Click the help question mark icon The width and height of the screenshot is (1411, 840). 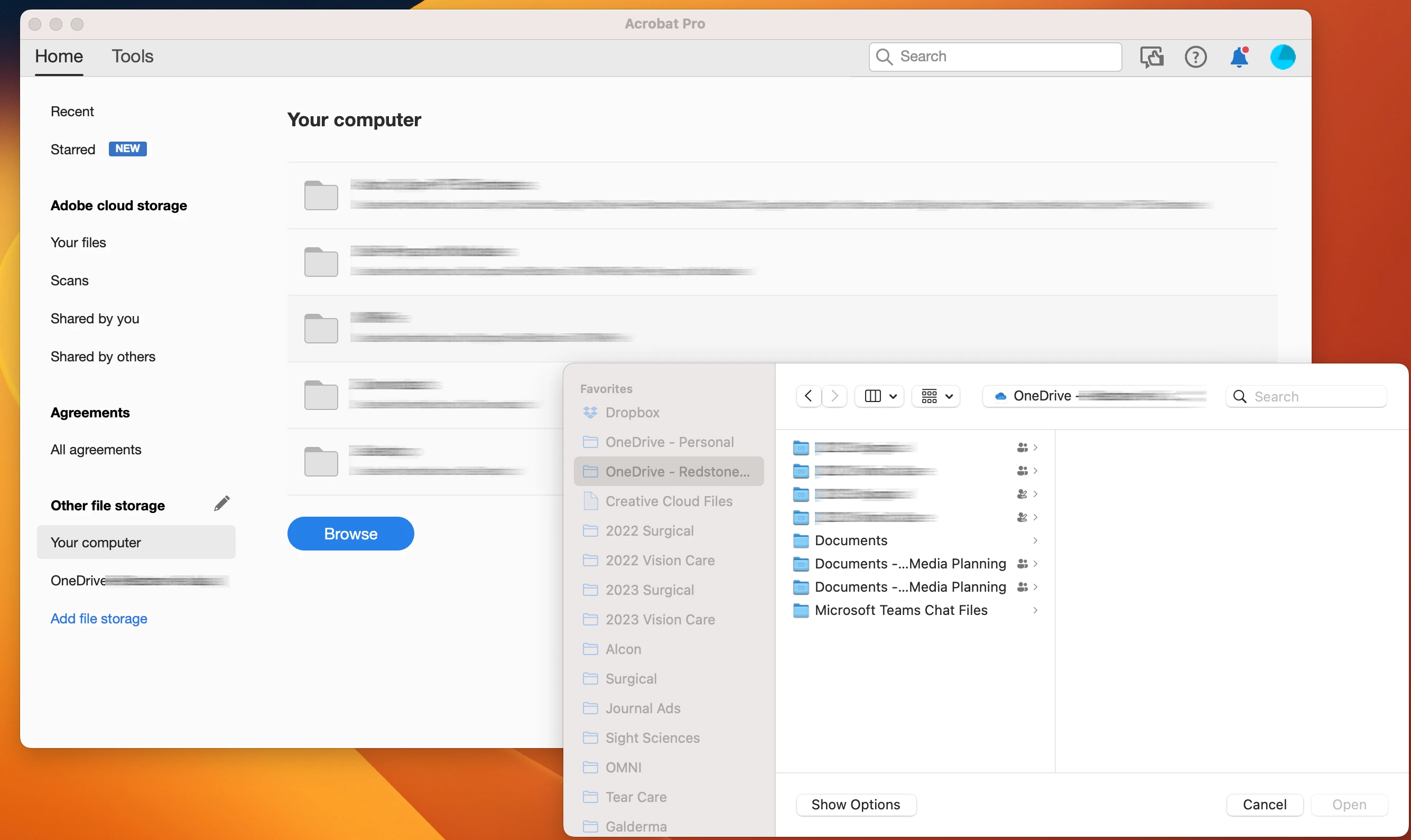coord(1195,57)
